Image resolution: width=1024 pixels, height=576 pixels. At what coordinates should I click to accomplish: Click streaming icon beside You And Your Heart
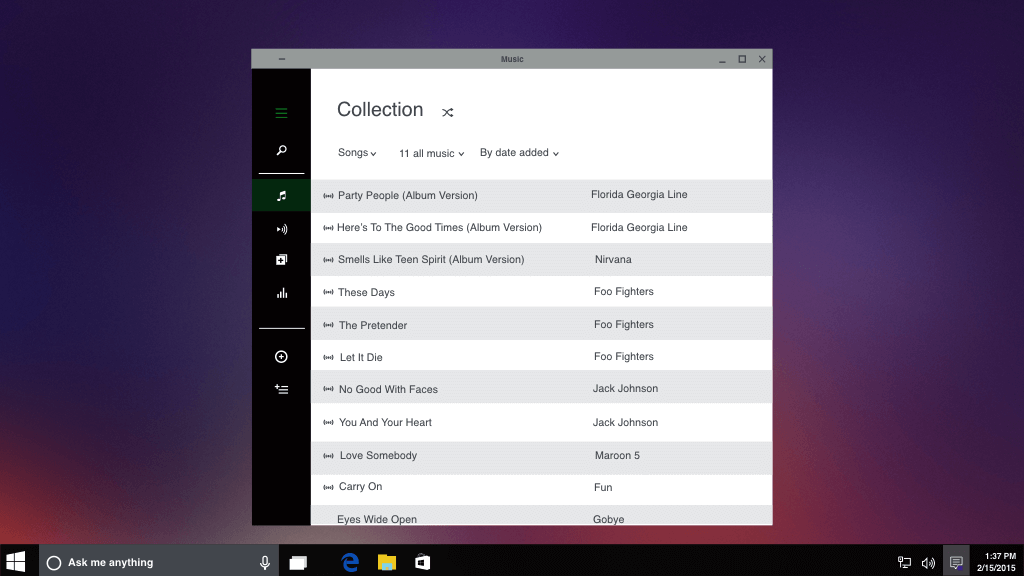pyautogui.click(x=328, y=423)
